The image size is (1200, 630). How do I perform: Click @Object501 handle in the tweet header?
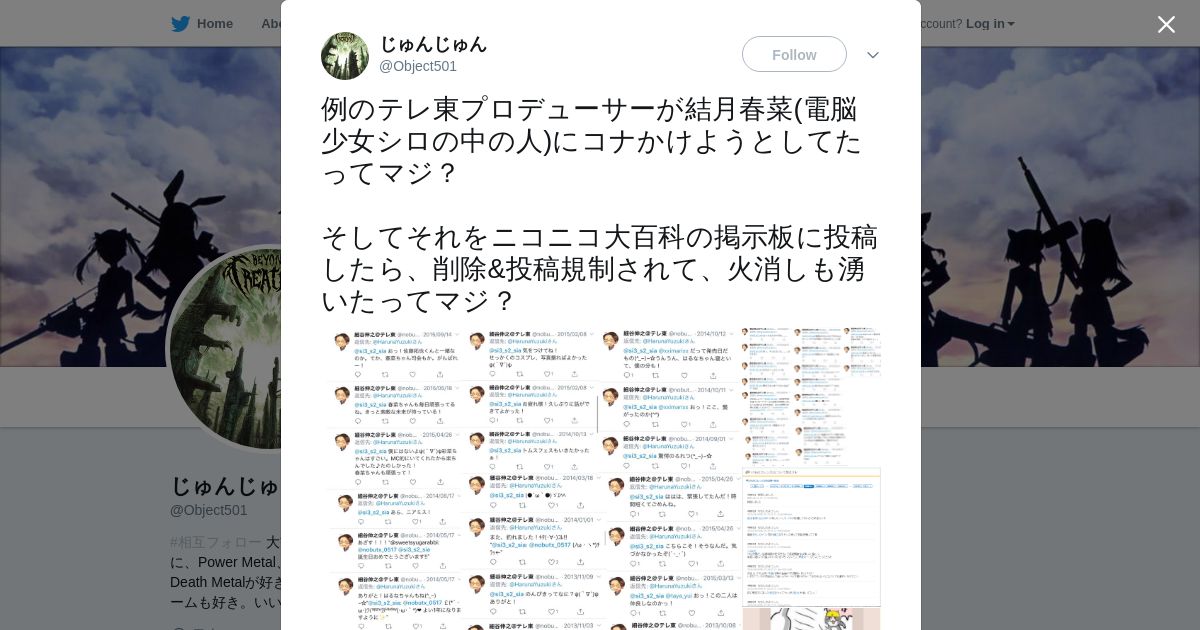(x=418, y=66)
